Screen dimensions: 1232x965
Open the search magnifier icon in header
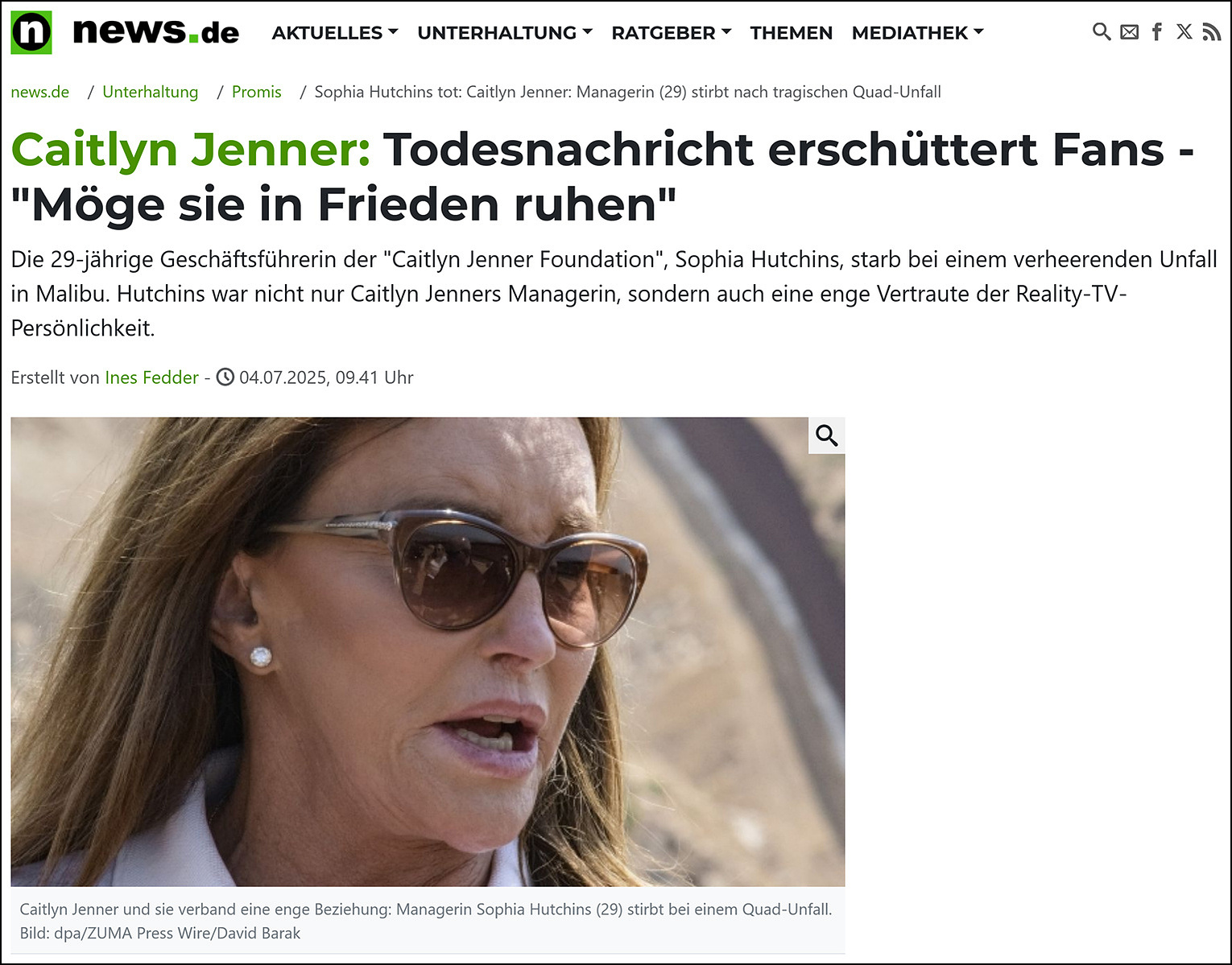1101,31
